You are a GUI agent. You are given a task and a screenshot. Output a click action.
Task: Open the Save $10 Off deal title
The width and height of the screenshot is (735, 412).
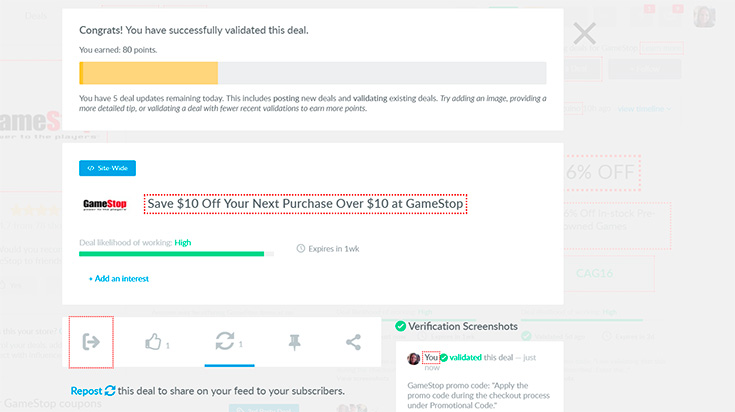[x=305, y=204]
